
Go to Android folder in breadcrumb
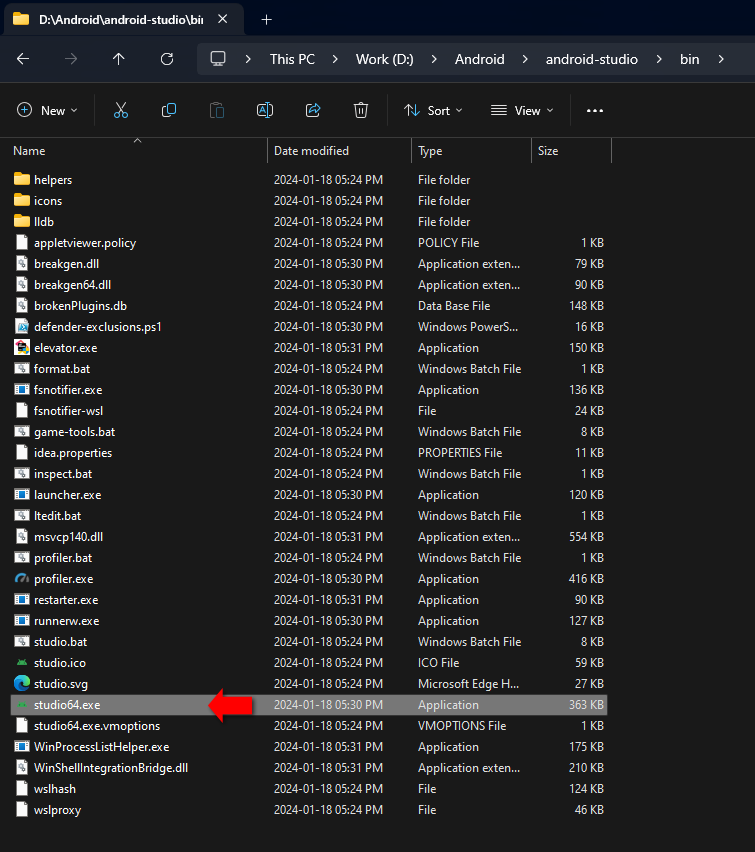[x=479, y=59]
